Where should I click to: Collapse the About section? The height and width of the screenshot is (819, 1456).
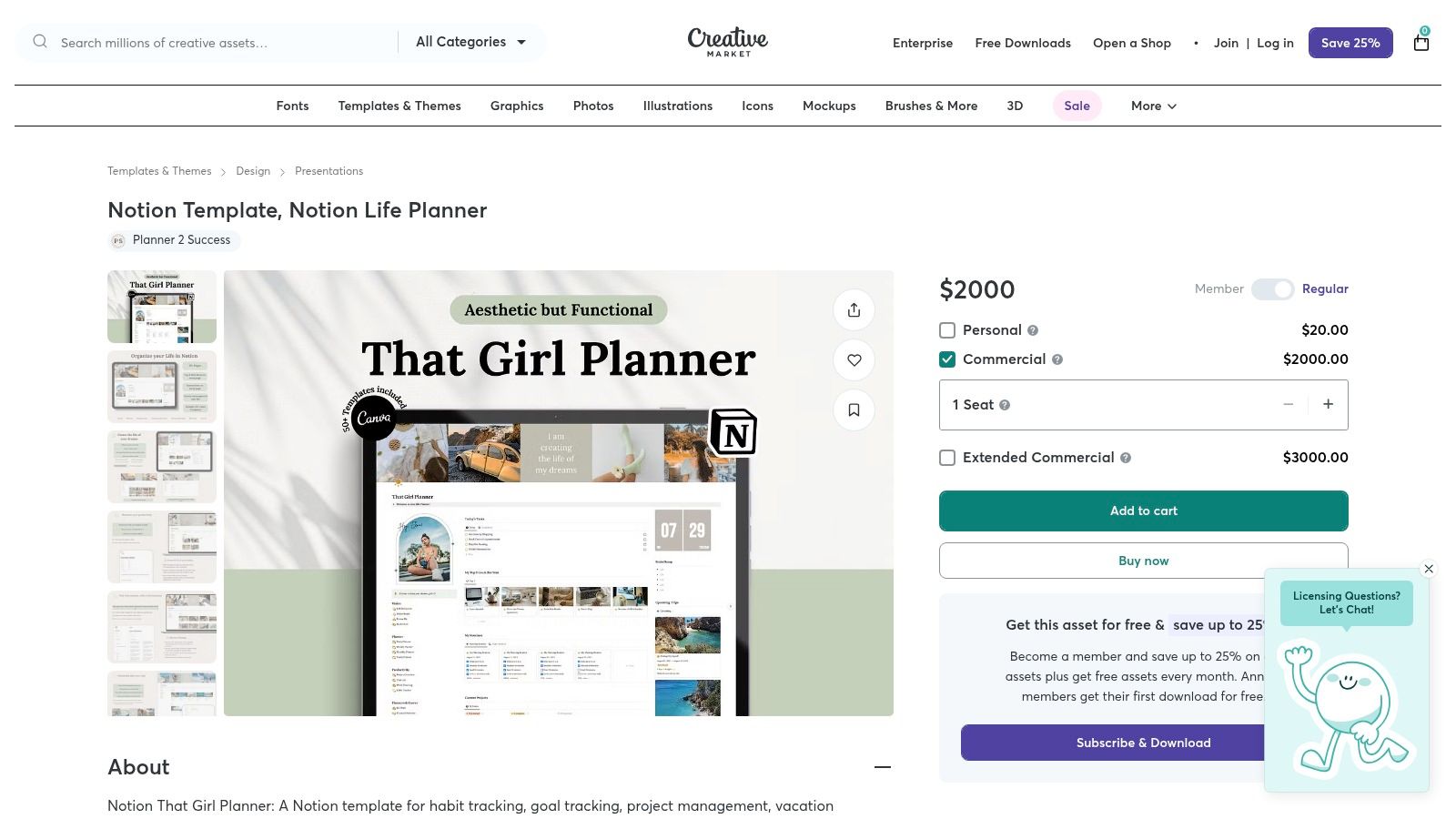[882, 767]
